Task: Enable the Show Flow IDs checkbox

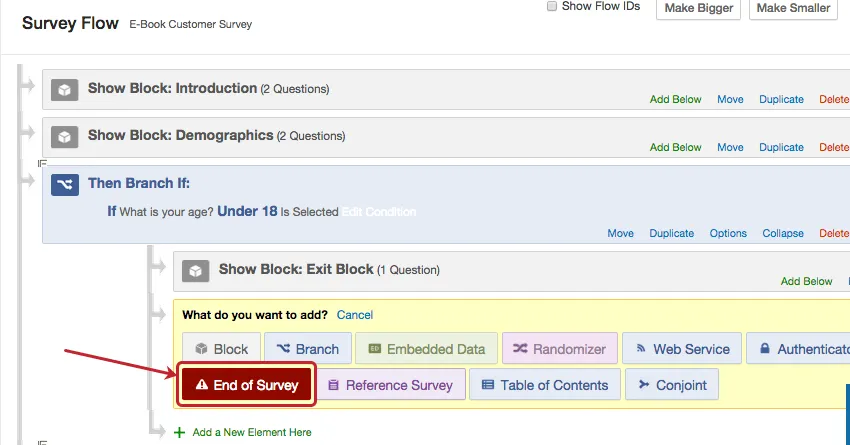Action: 552,6
